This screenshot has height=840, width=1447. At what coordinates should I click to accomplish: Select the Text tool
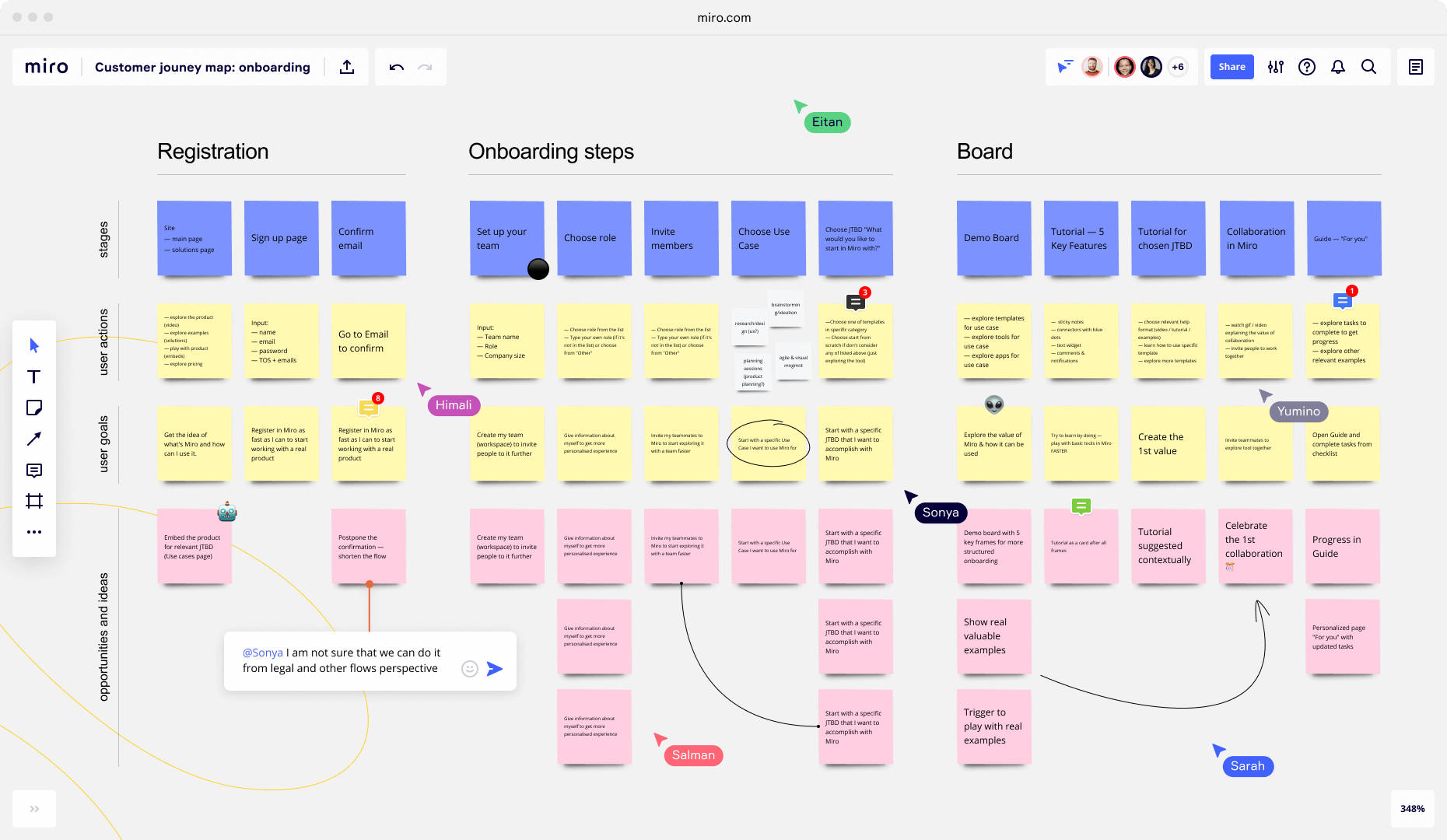(34, 376)
